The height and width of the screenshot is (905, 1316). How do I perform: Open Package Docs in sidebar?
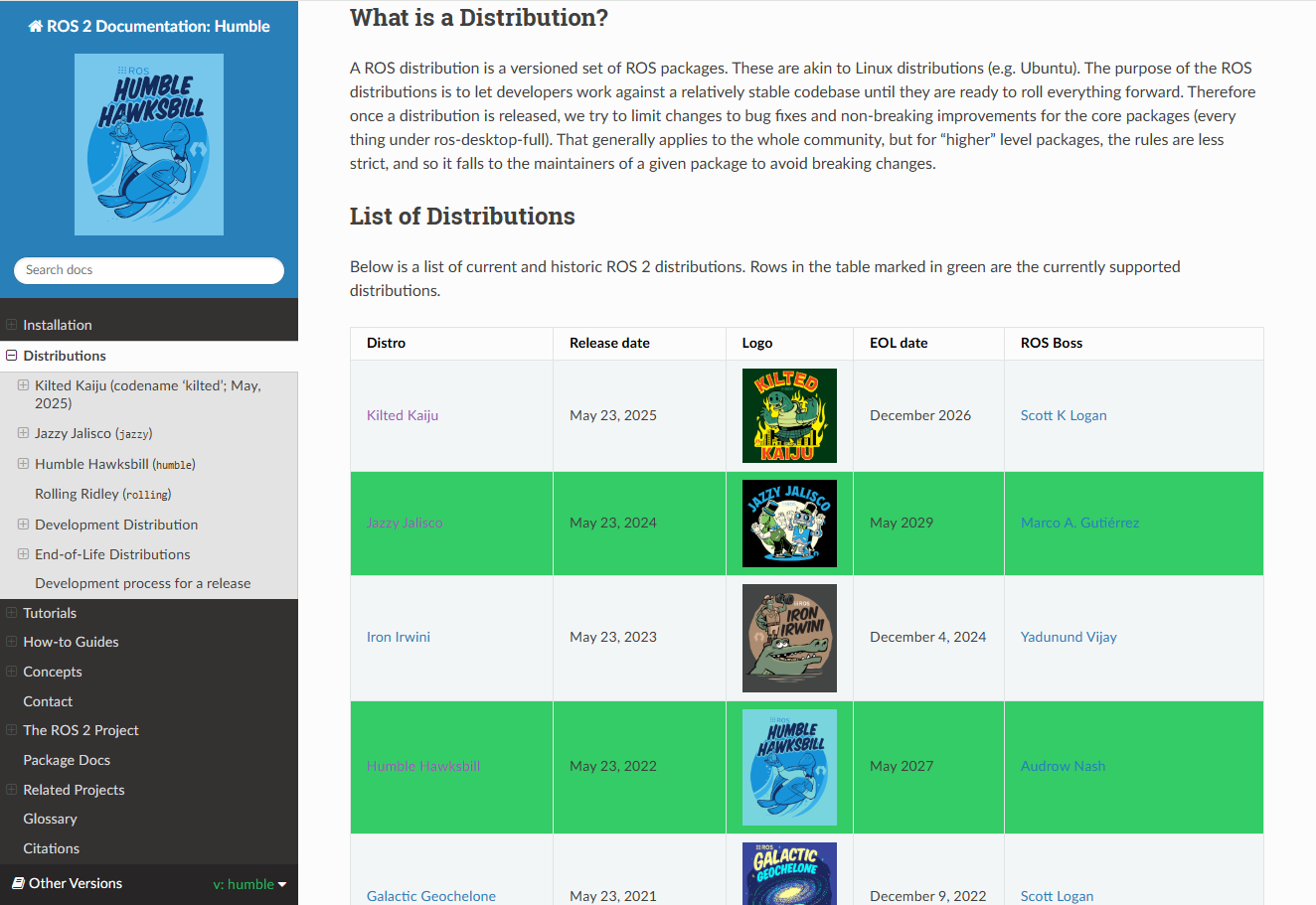coord(67,760)
